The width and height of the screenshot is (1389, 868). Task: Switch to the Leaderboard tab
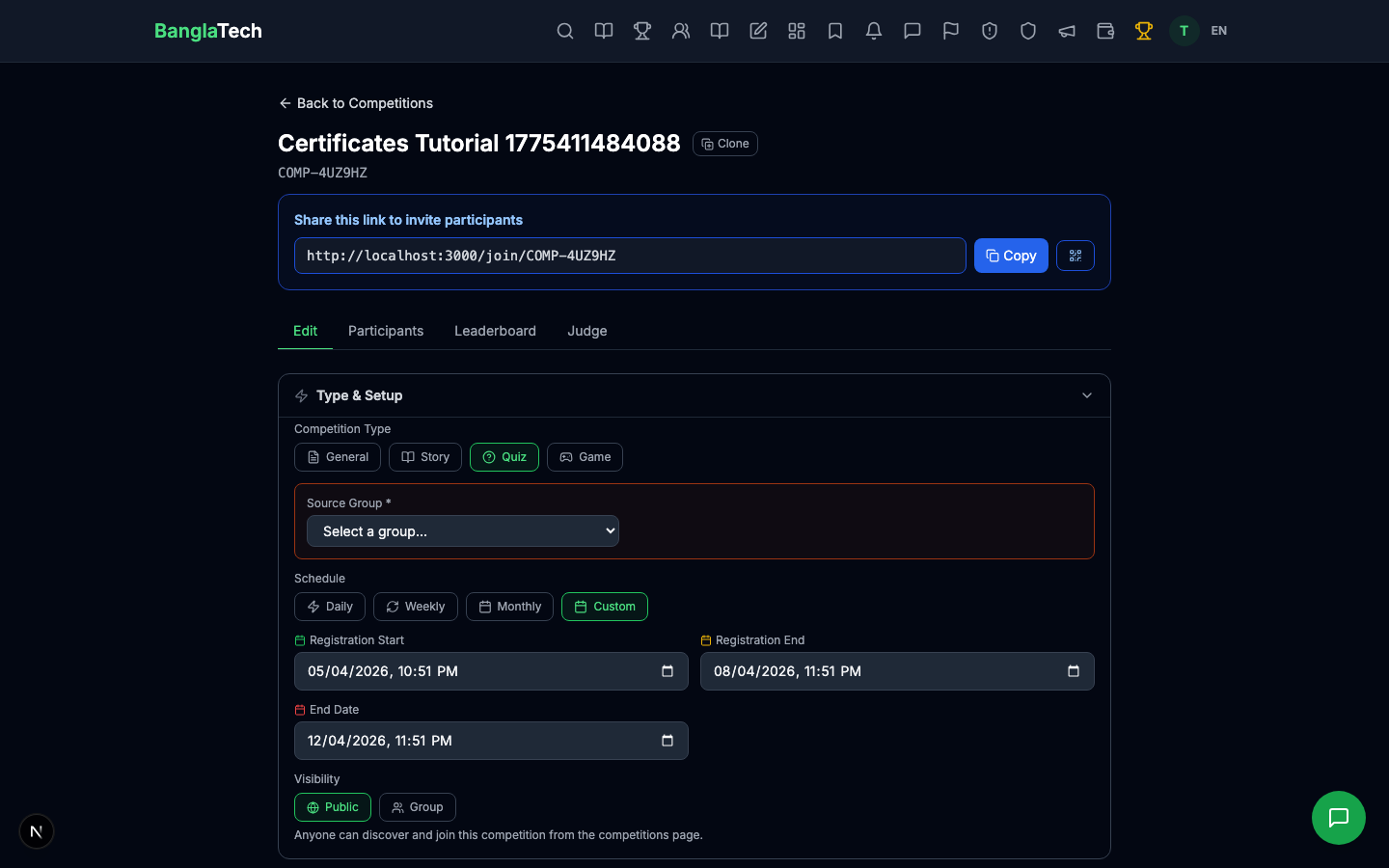[495, 331]
